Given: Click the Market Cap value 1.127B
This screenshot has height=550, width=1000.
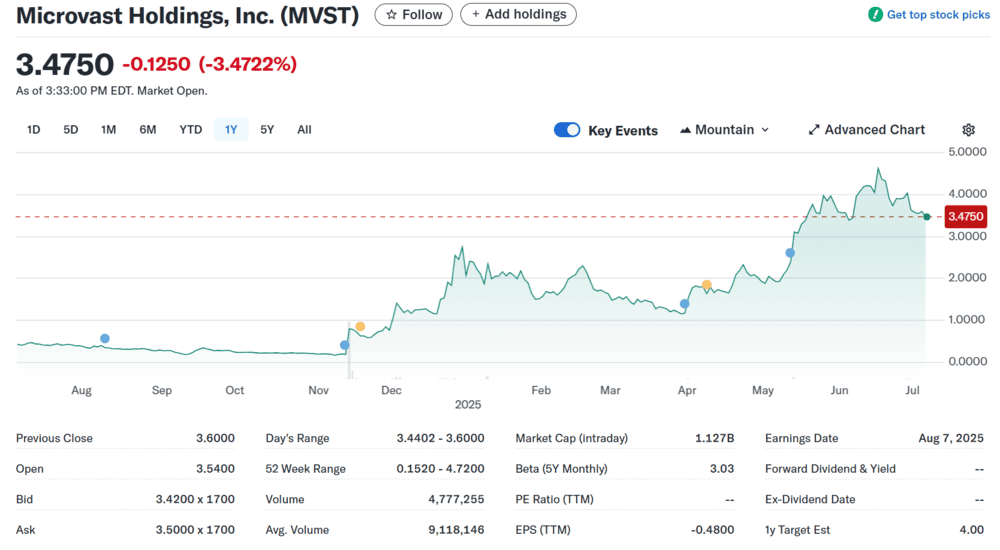Looking at the screenshot, I should tap(714, 438).
